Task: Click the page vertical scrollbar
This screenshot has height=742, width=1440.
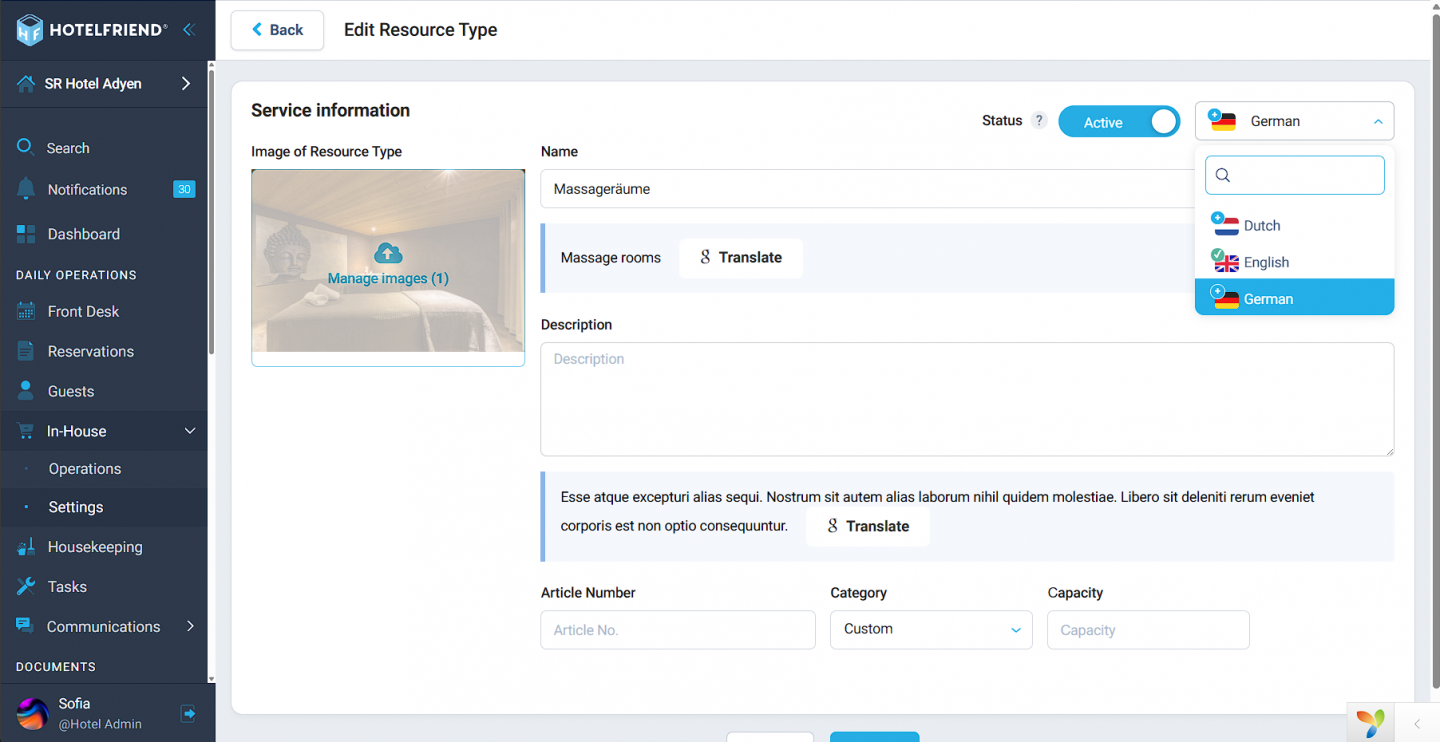Action: [x=1435, y=350]
